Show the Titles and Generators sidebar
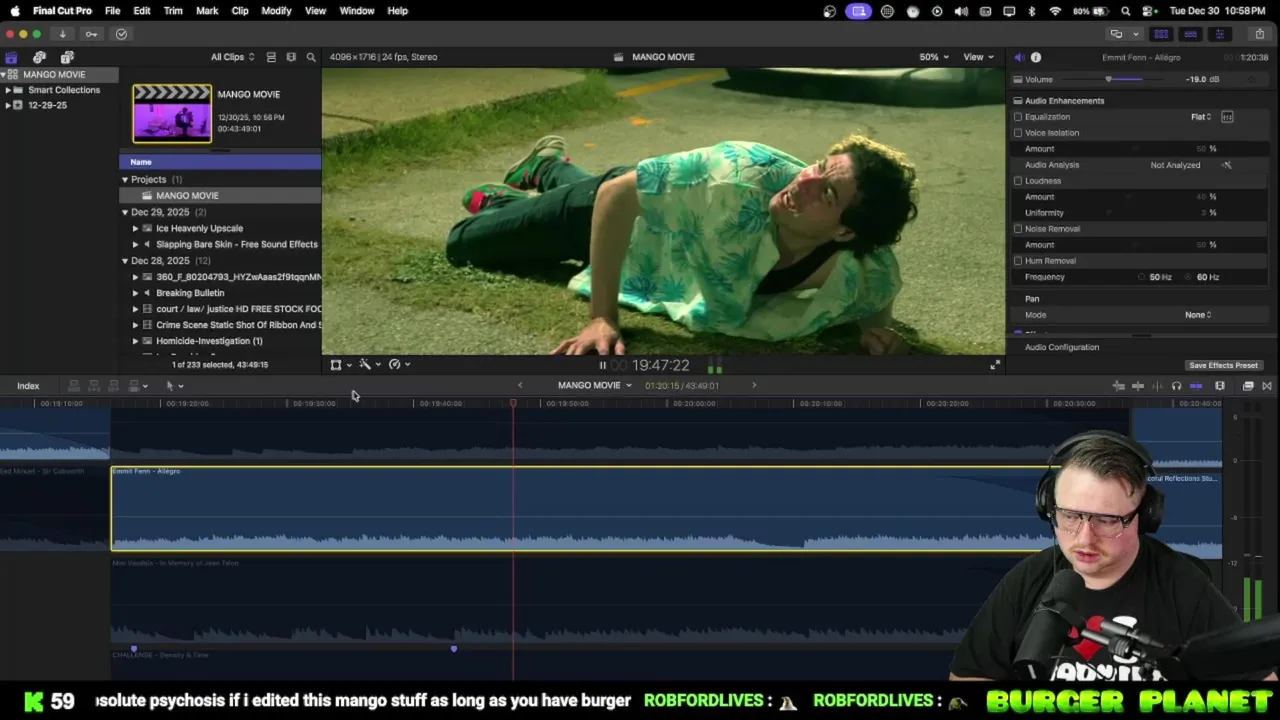Image resolution: width=1280 pixels, height=720 pixels. (x=67, y=57)
